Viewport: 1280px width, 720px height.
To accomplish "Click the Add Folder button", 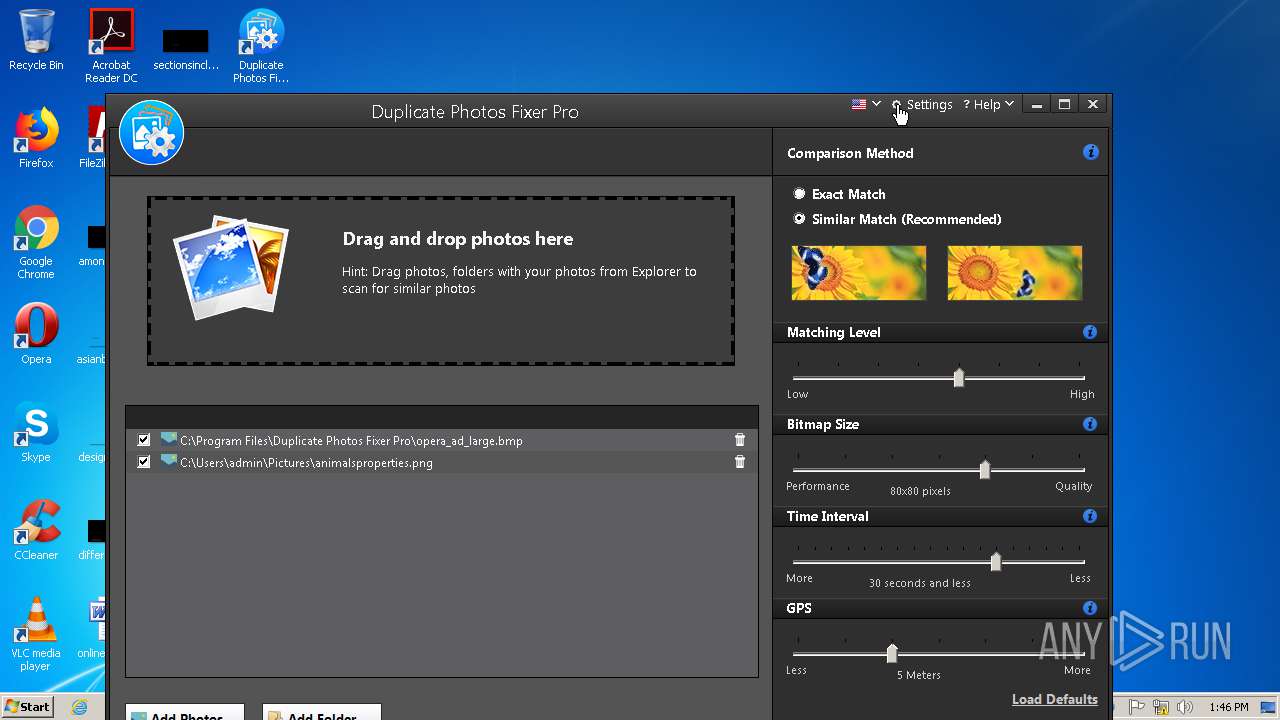I will pos(322,712).
